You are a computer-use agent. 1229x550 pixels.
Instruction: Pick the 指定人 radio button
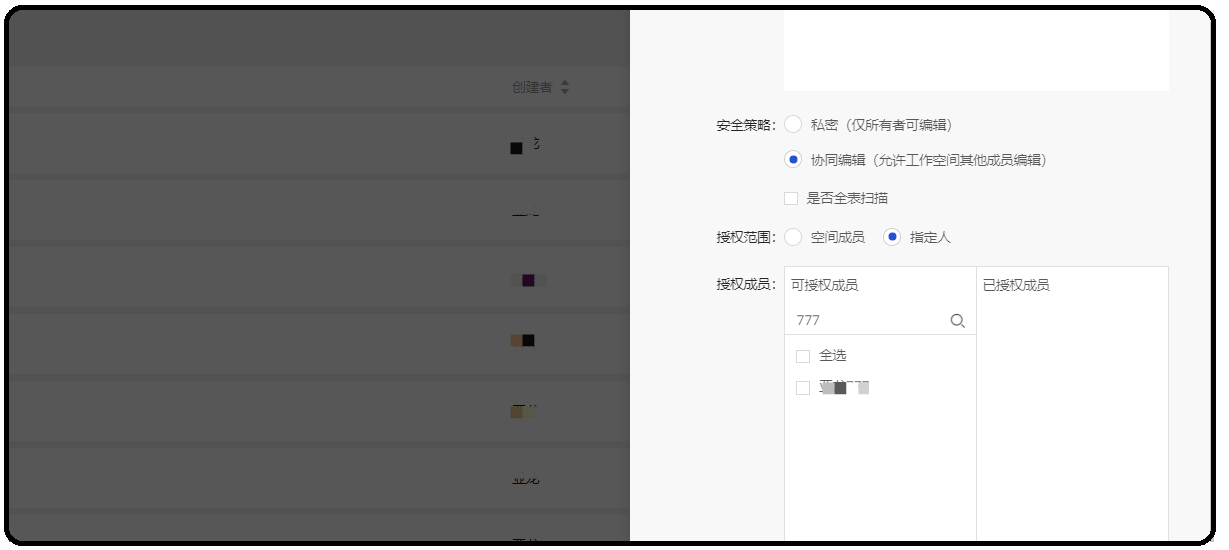pos(892,238)
